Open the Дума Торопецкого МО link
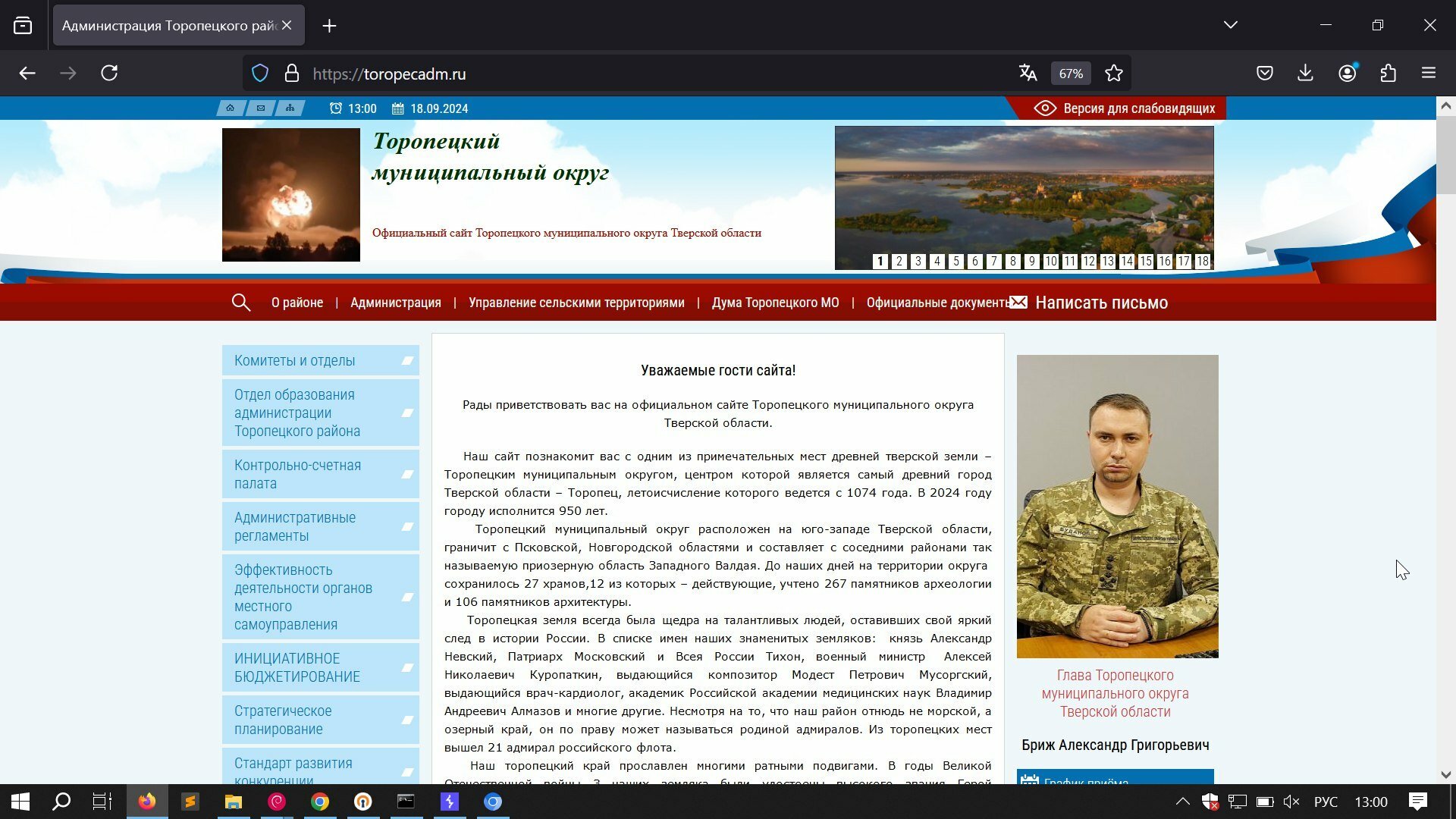 tap(775, 303)
